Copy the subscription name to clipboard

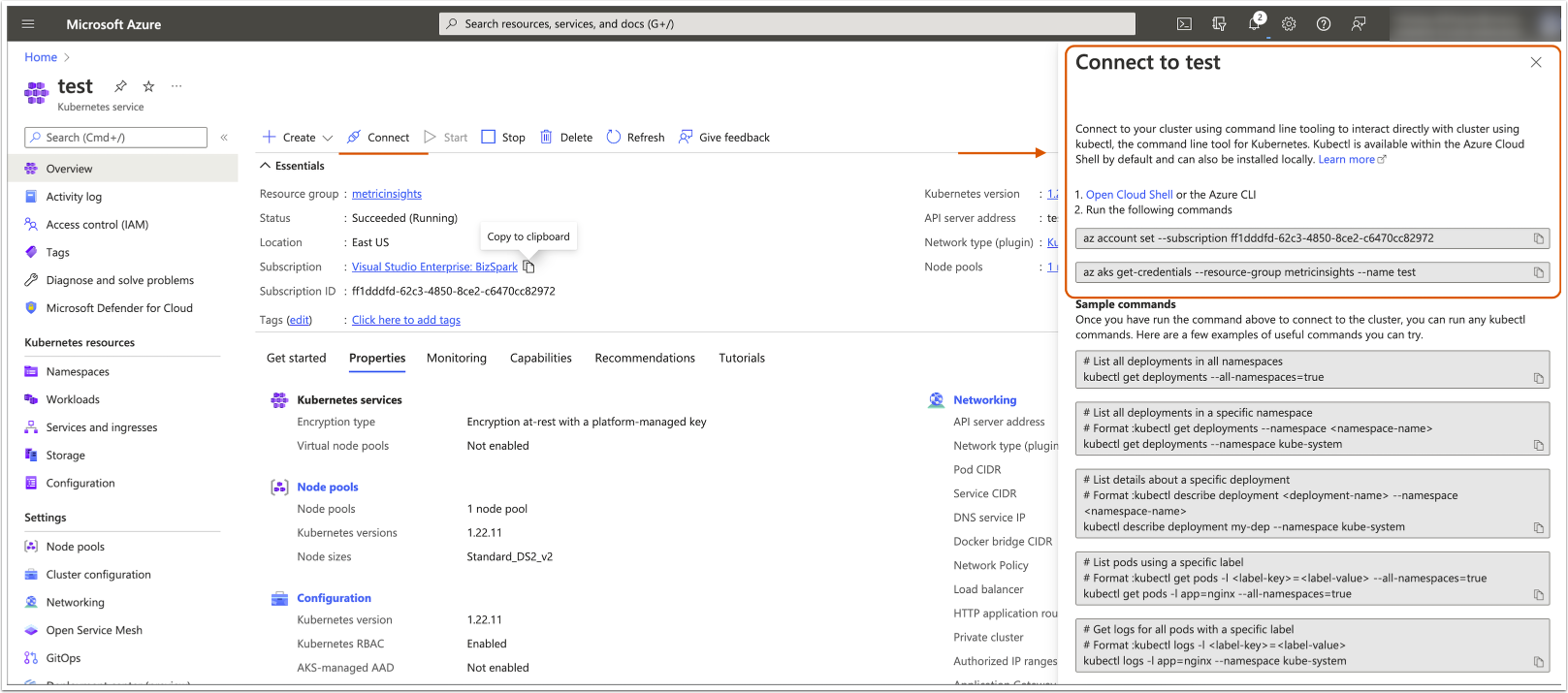[528, 267]
